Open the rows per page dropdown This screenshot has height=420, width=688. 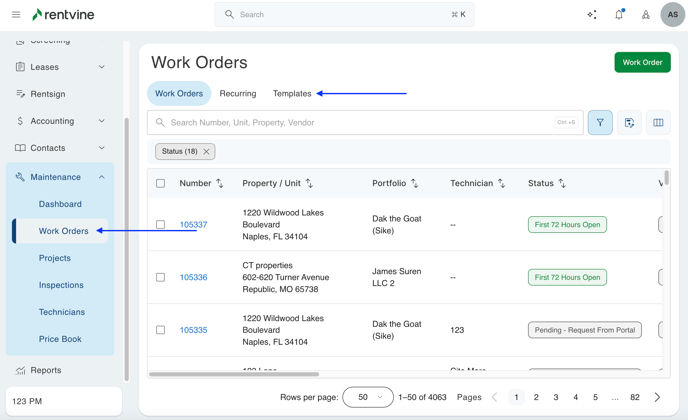[368, 397]
